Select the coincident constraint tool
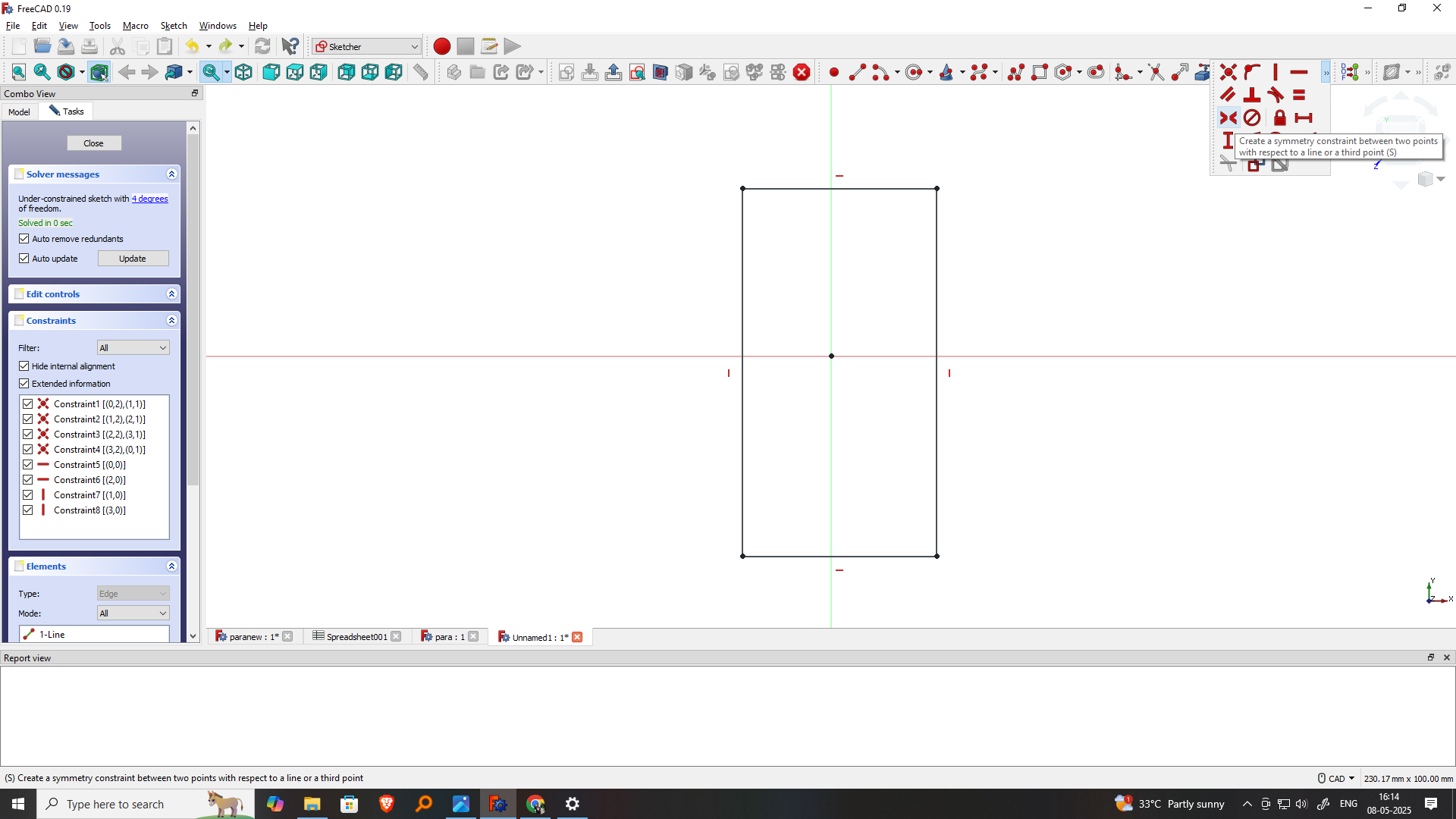The image size is (1456, 819). [1228, 72]
